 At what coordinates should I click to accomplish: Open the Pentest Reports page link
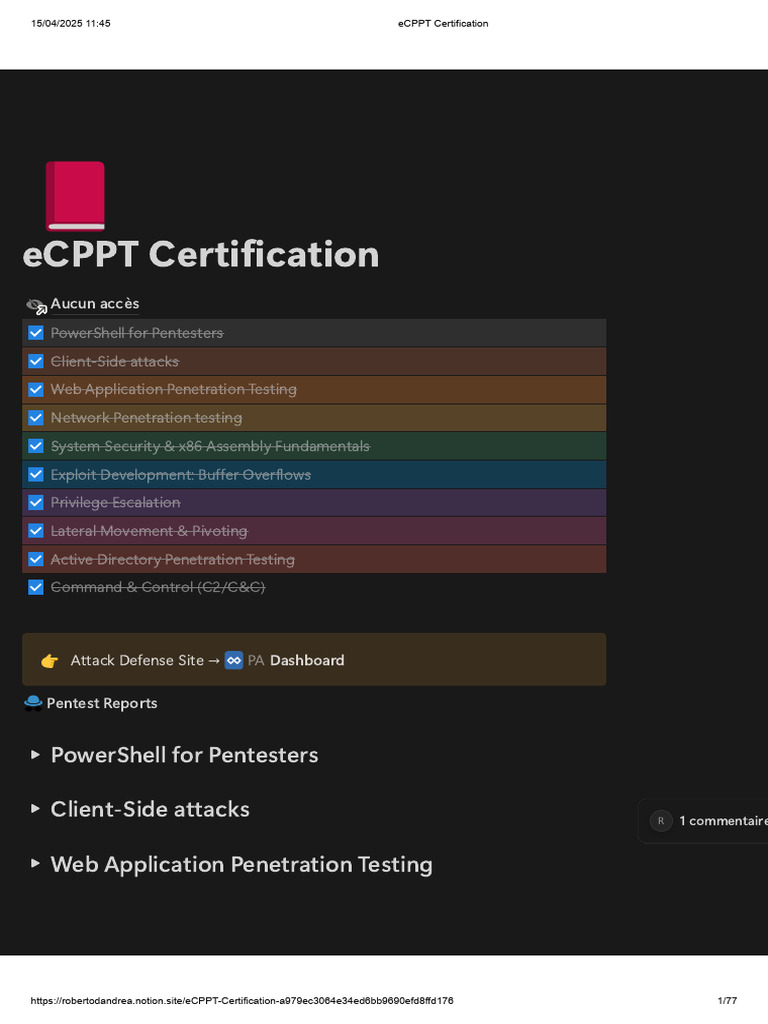click(102, 703)
